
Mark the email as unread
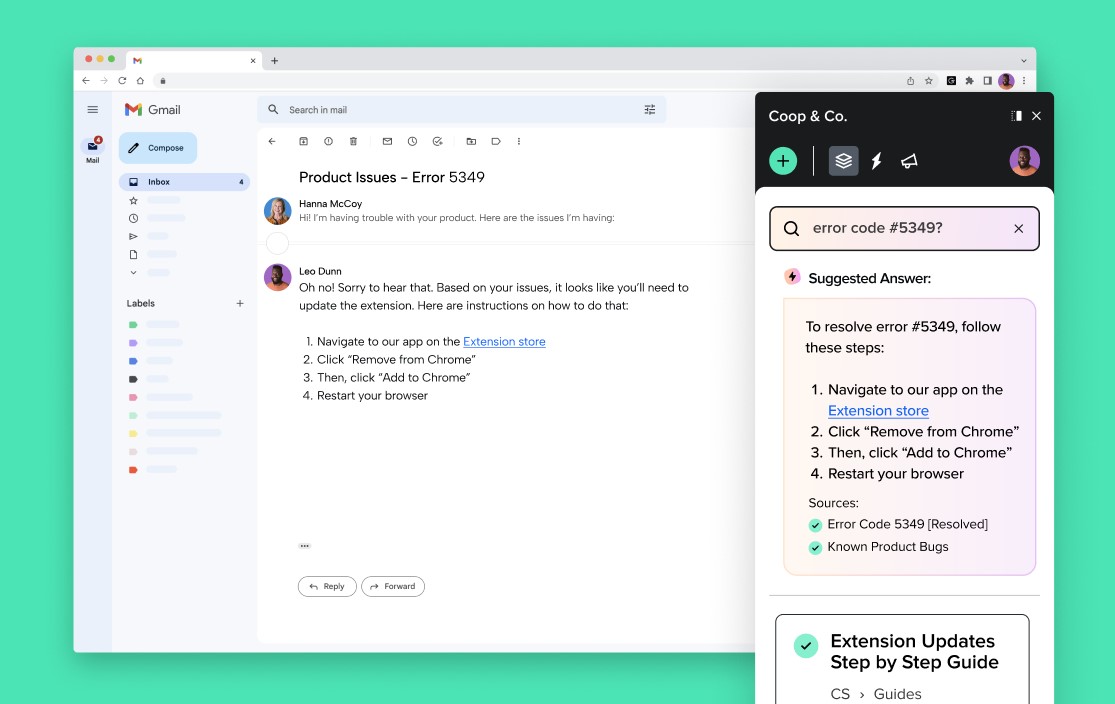(x=388, y=142)
